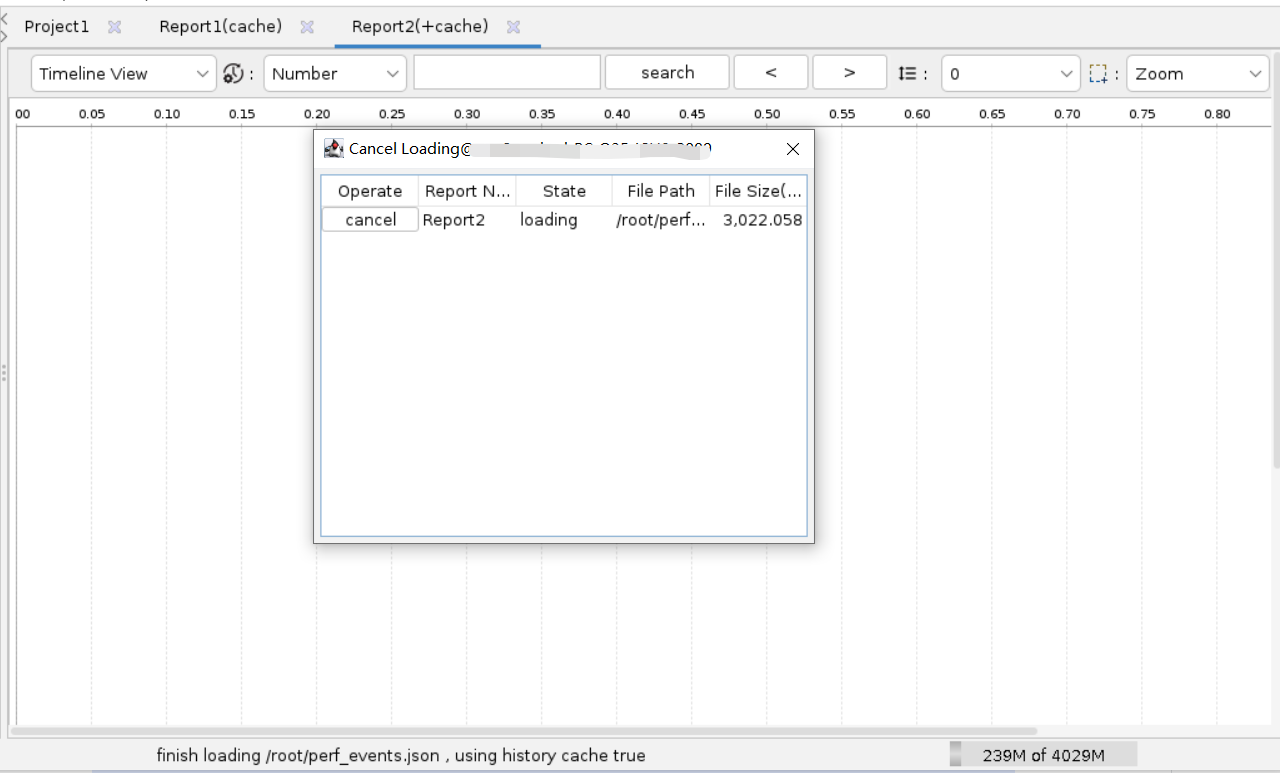The image size is (1280, 773).
Task: Cancel loading of Report2
Action: tap(370, 220)
